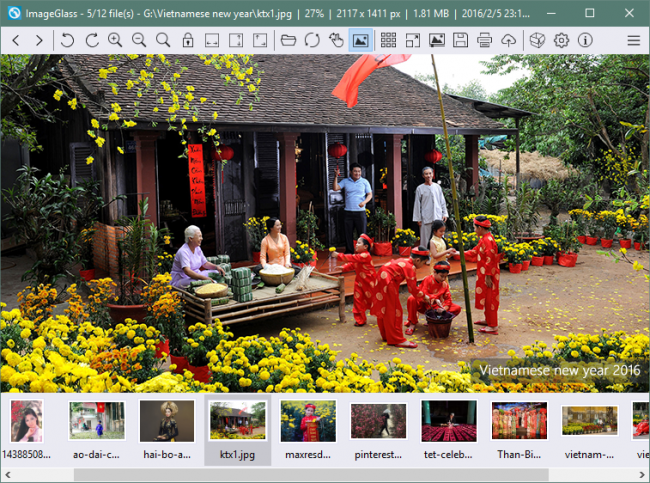Click the actual size magnifier icon
This screenshot has height=483, width=650.
(163, 40)
